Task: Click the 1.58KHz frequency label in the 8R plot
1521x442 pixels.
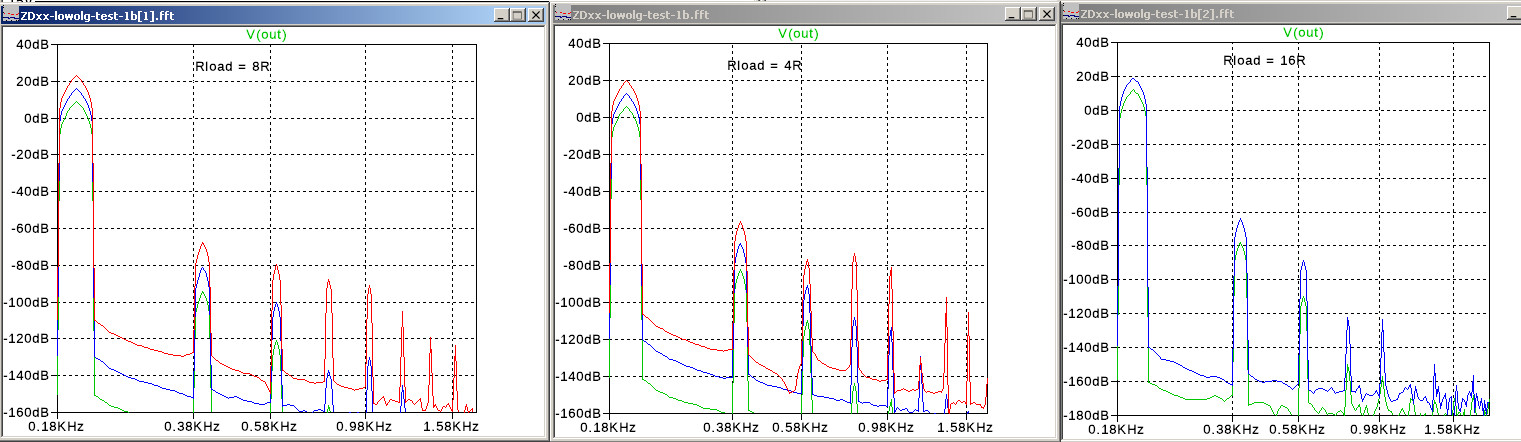Action: (452, 426)
